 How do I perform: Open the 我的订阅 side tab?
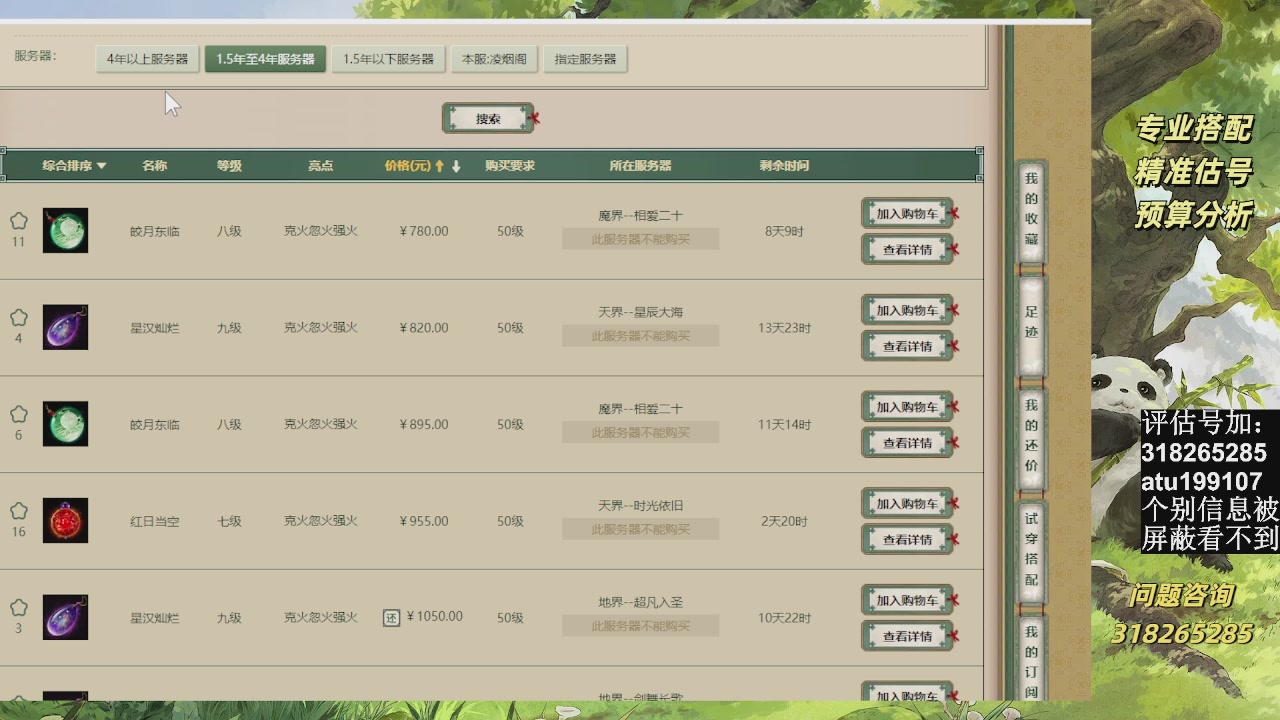1031,660
